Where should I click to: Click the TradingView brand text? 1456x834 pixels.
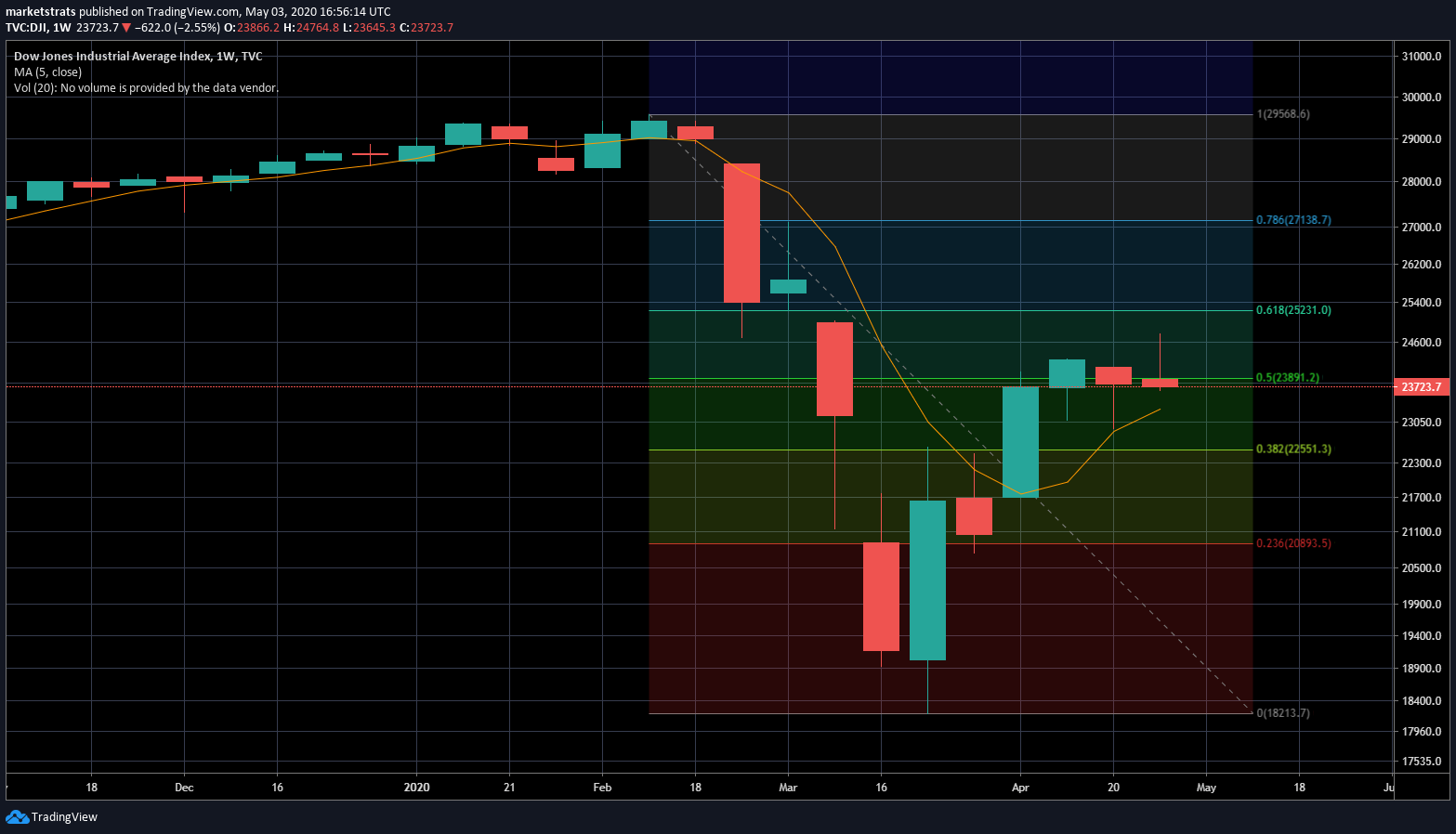coord(64,817)
